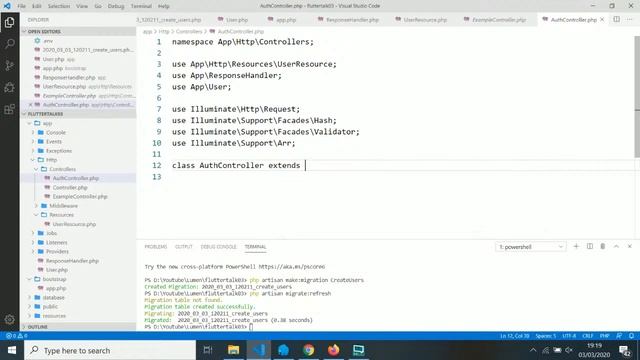Image resolution: width=640 pixels, height=360 pixels.
Task: Open the Help menu
Action: [164, 6]
